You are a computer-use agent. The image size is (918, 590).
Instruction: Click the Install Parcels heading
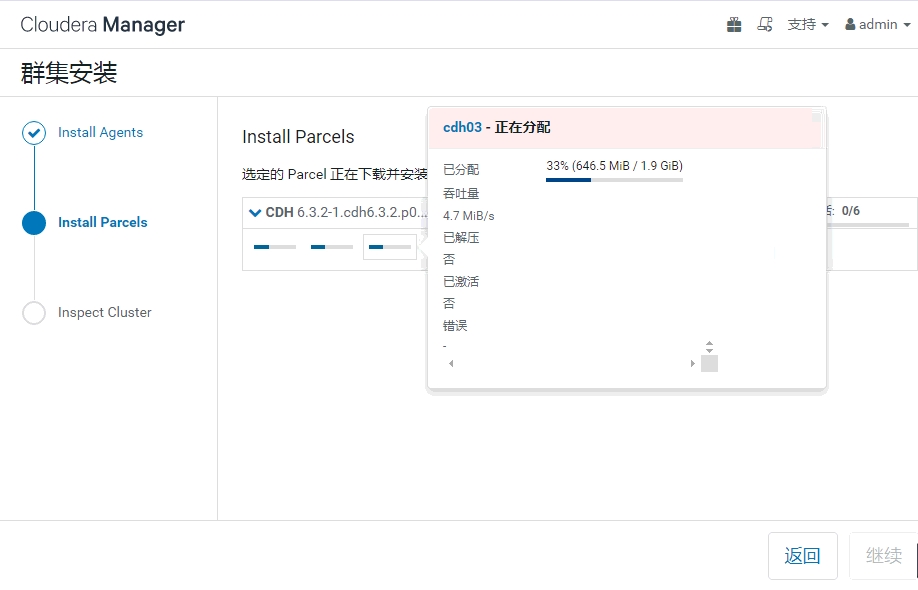pos(298,136)
